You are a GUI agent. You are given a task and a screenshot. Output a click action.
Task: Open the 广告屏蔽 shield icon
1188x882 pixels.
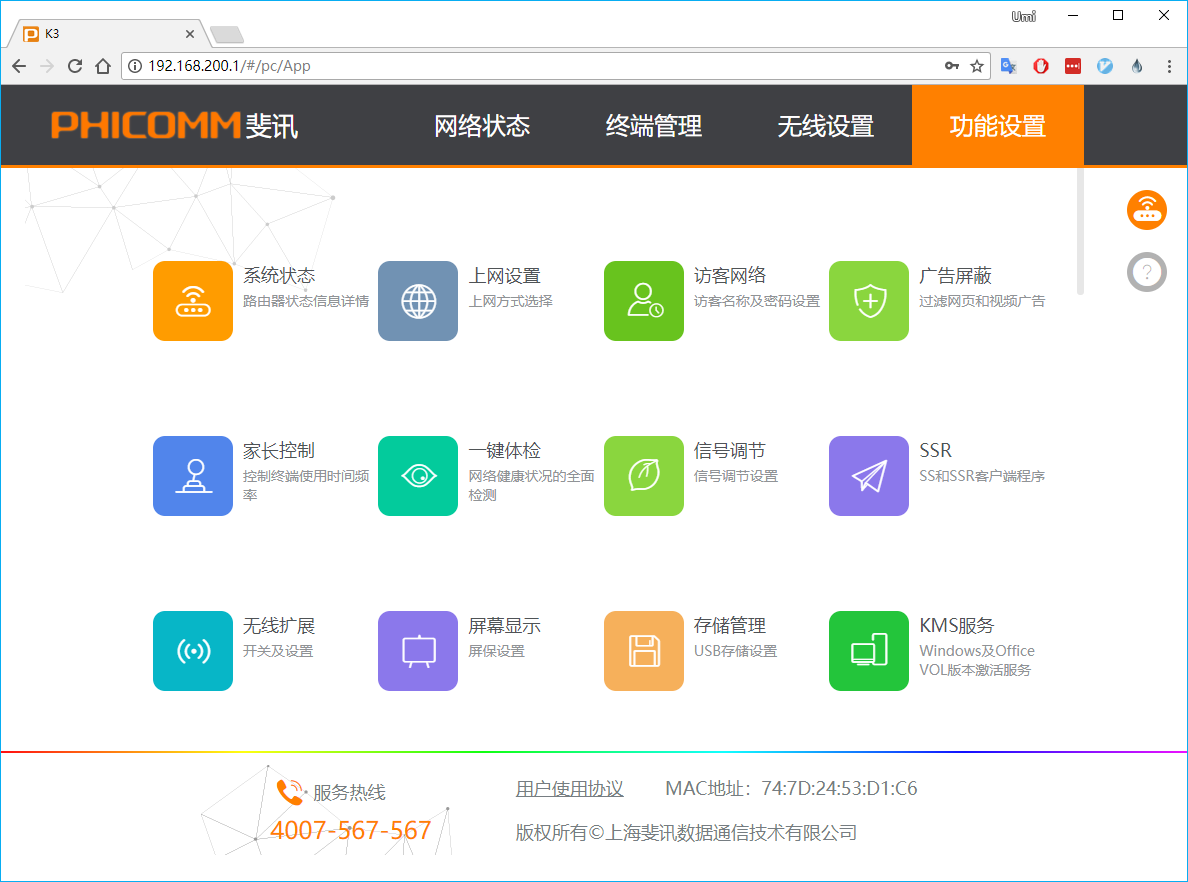click(x=869, y=301)
